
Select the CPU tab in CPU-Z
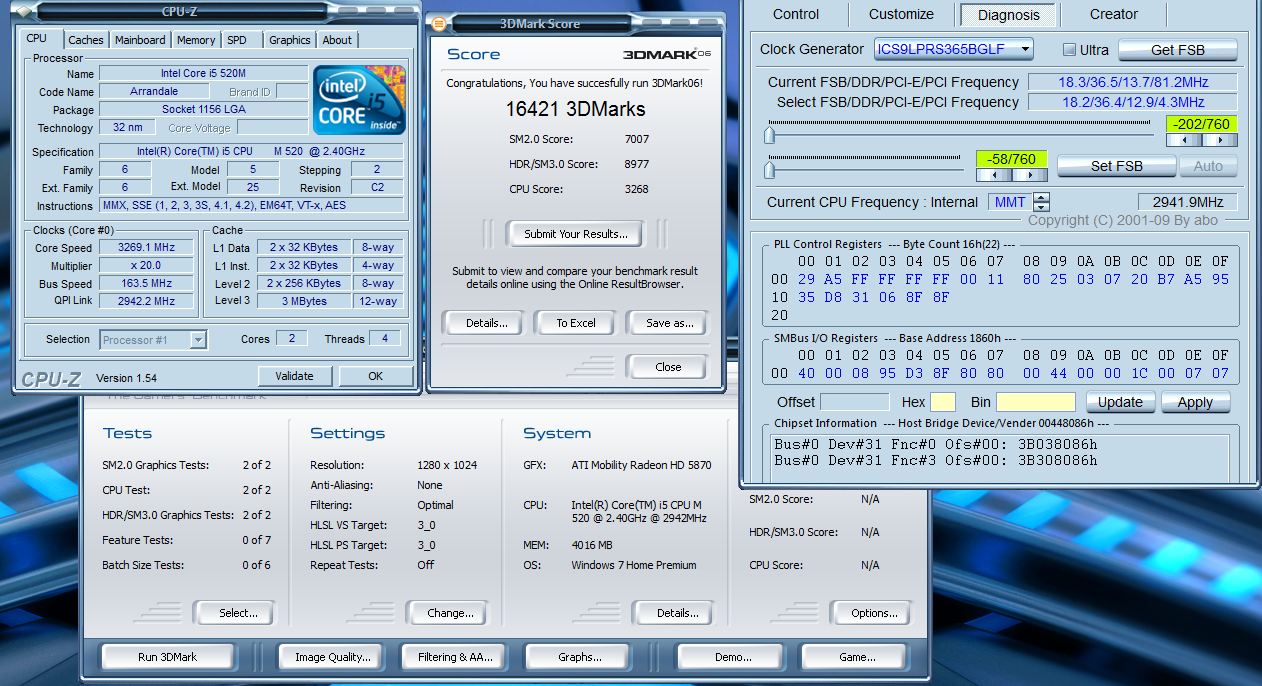37,38
